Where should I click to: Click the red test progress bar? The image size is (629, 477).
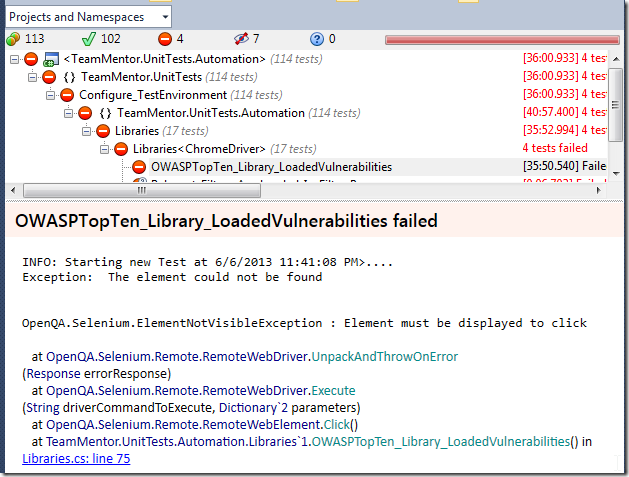502,40
